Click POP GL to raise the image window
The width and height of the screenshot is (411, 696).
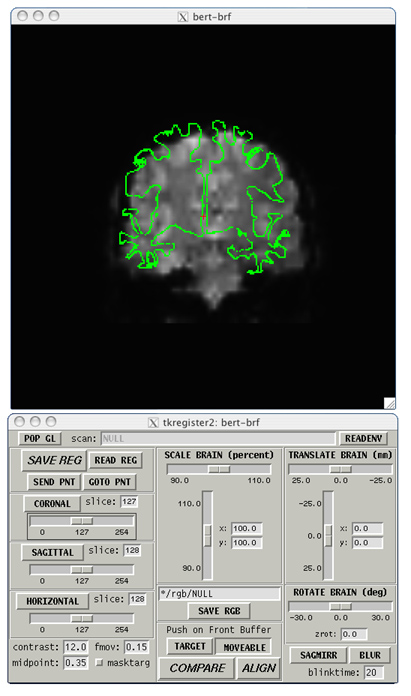pos(40,439)
